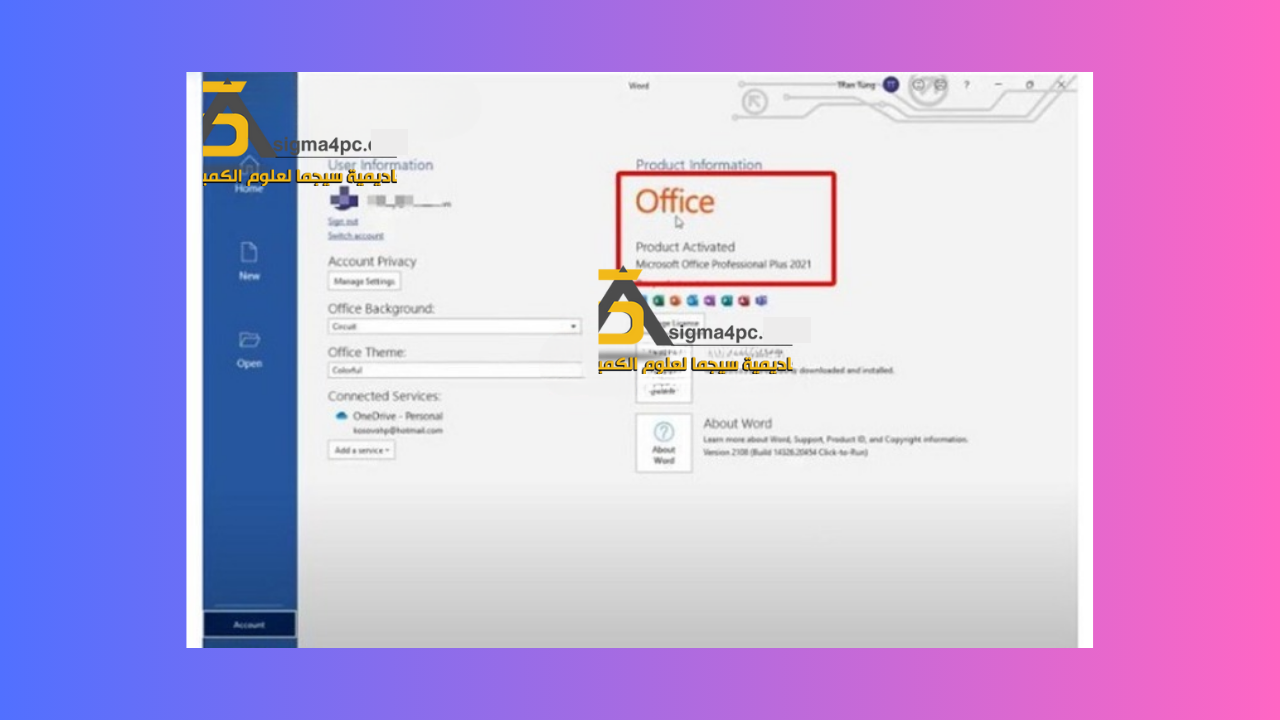The height and width of the screenshot is (720, 1280).
Task: Click the Sign out link
Action: point(343,221)
